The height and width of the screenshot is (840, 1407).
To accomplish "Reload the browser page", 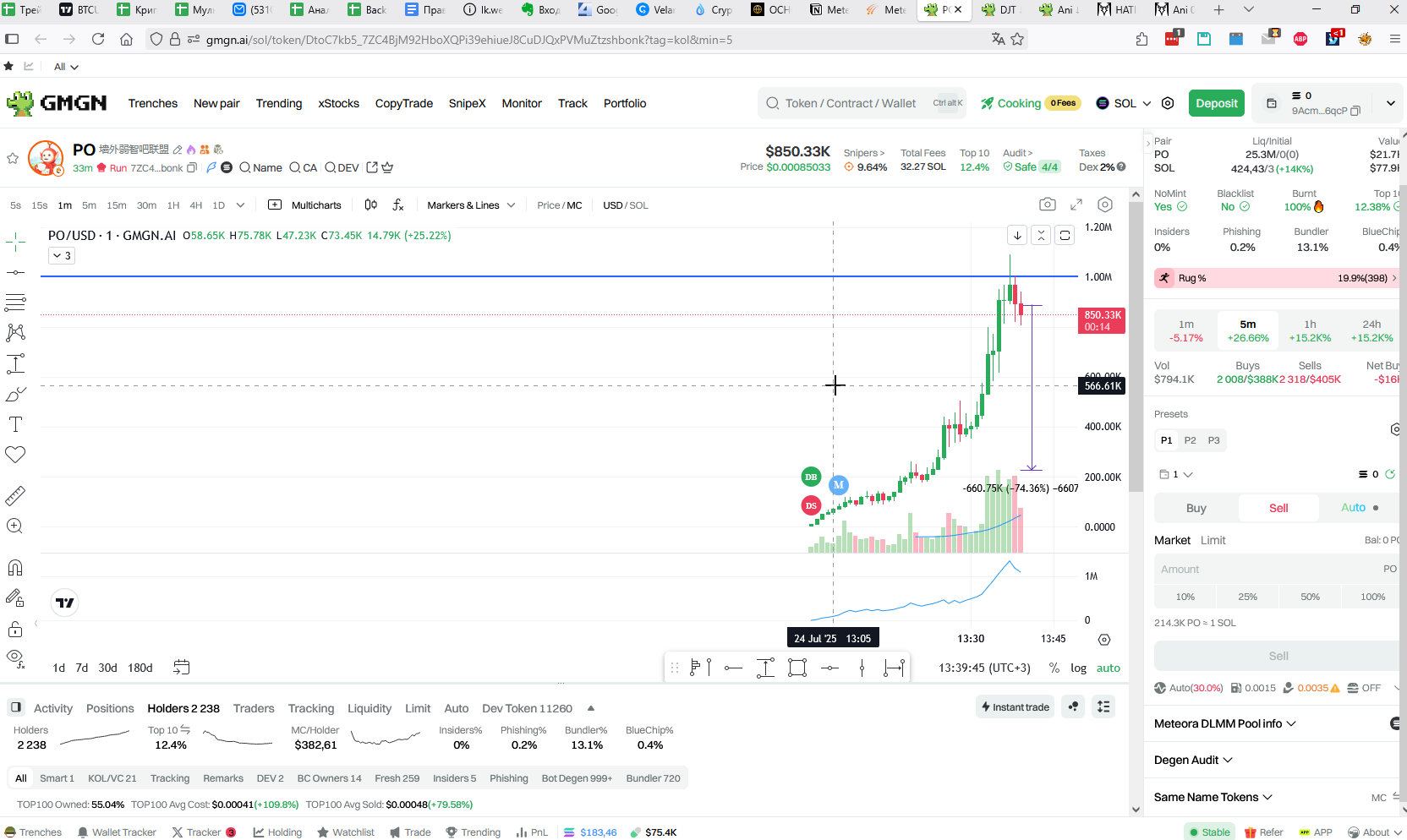I will [x=98, y=39].
